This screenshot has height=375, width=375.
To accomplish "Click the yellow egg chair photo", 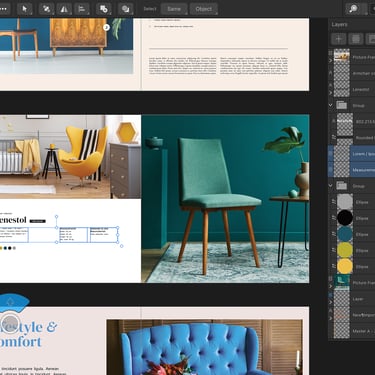I will [x=70, y=157].
